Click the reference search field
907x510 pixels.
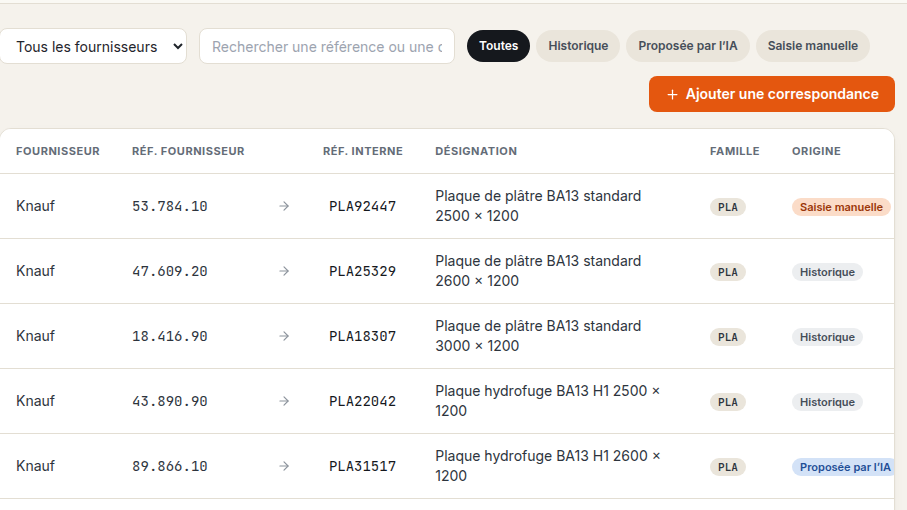click(x=327, y=46)
